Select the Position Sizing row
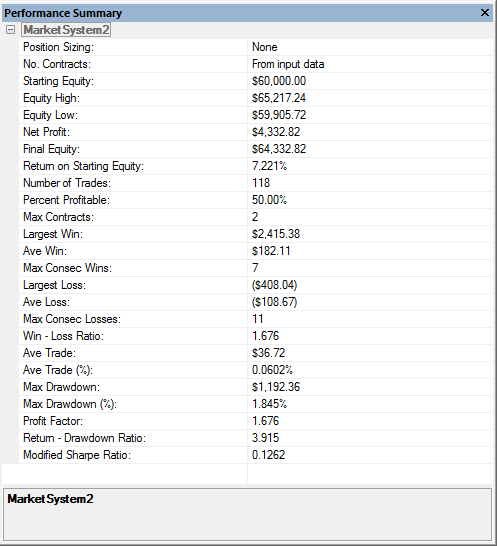The height and width of the screenshot is (546, 497). click(x=256, y=47)
